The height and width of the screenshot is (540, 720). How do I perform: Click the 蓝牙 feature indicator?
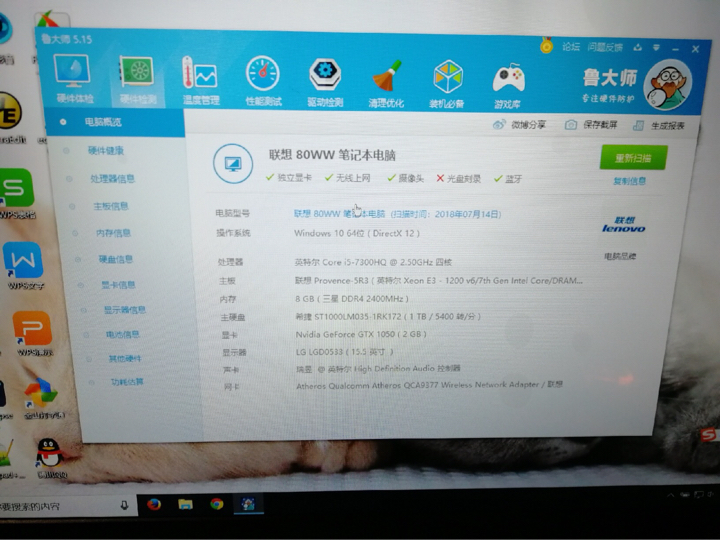click(x=508, y=179)
